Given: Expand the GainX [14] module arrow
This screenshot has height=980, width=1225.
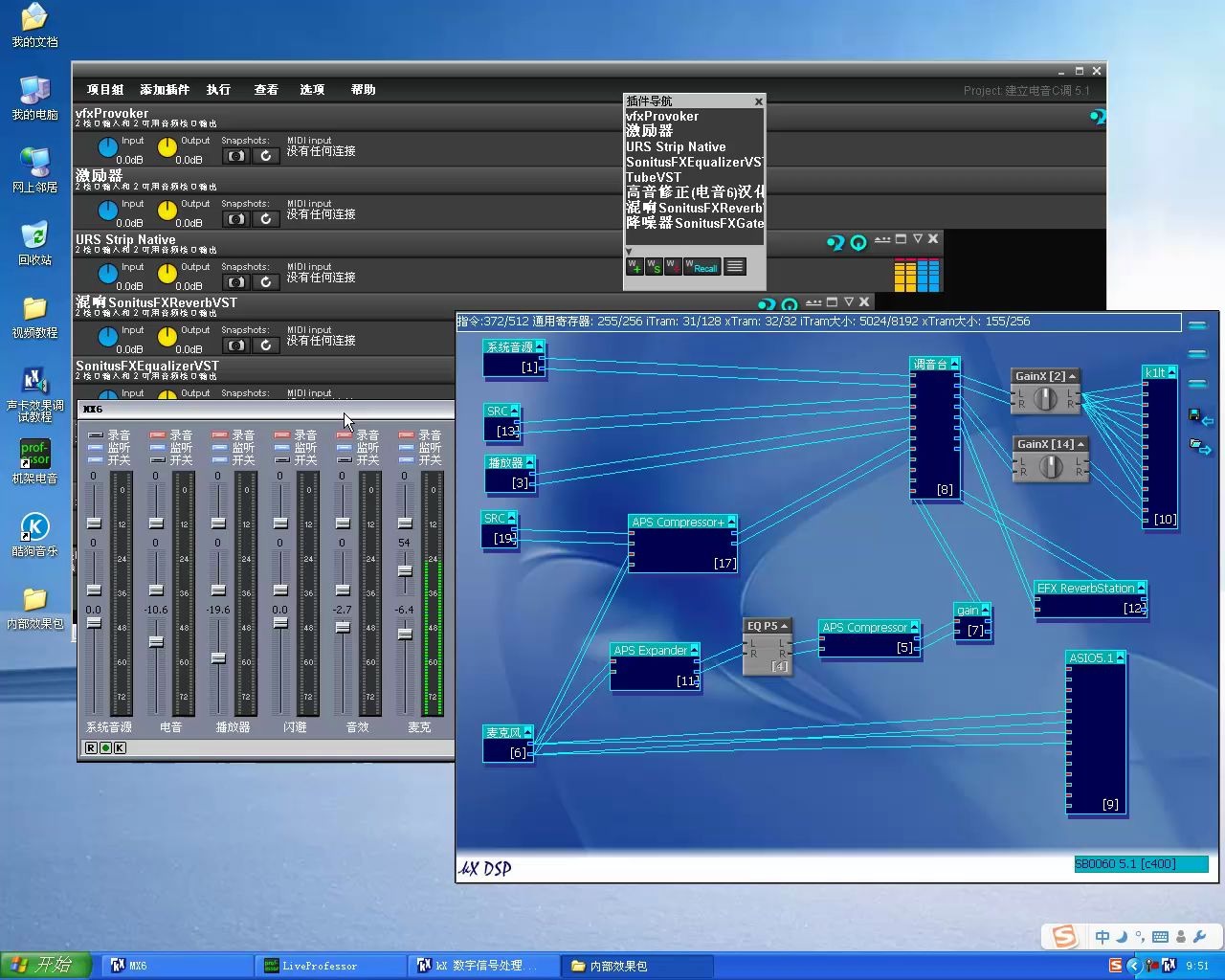Looking at the screenshot, I should [1080, 444].
